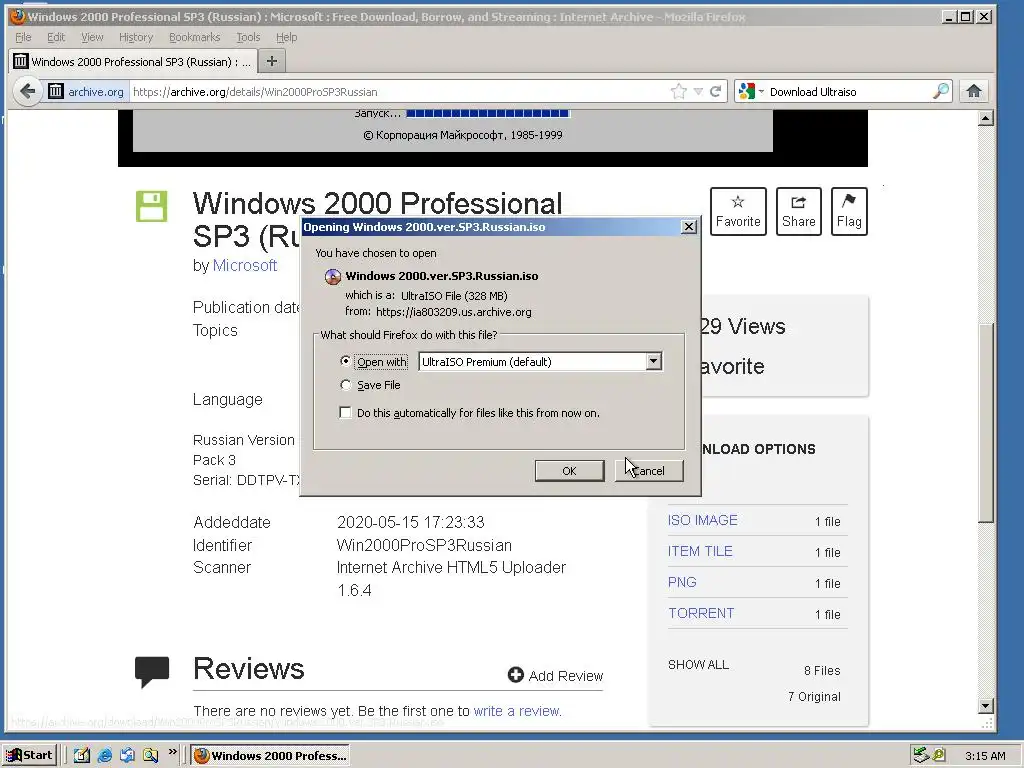This screenshot has height=768, width=1024.
Task: Click the second system tray icon
Action: [939, 756]
